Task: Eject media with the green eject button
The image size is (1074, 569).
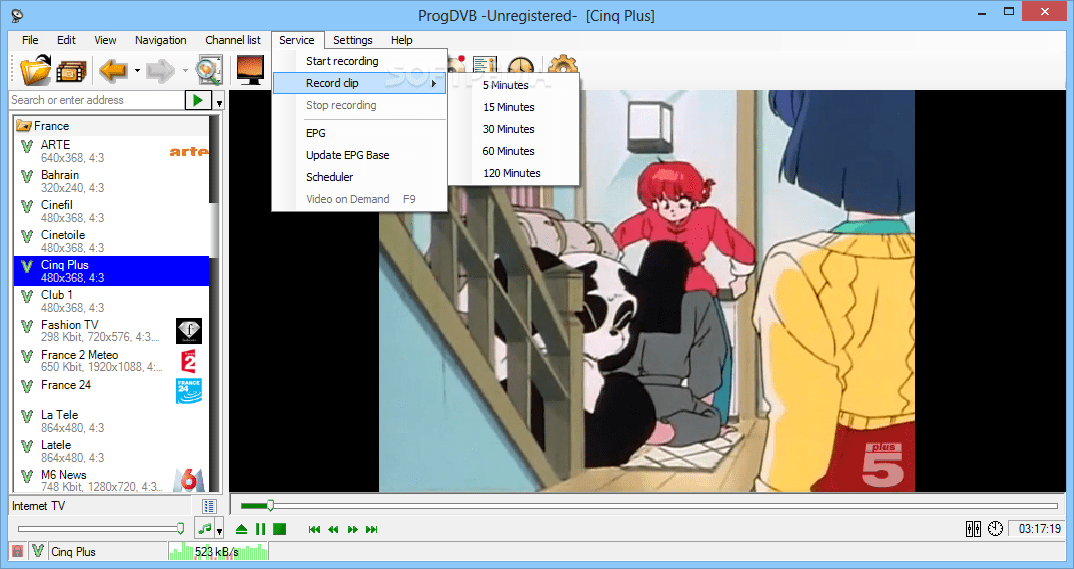Action: coord(241,529)
